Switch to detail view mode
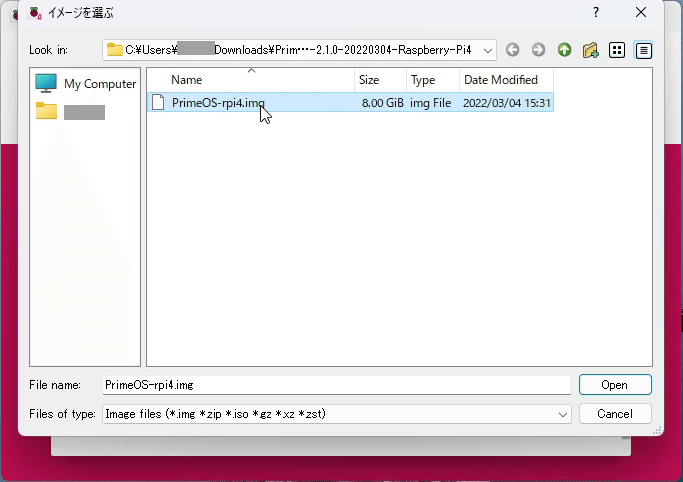 pyautogui.click(x=643, y=50)
